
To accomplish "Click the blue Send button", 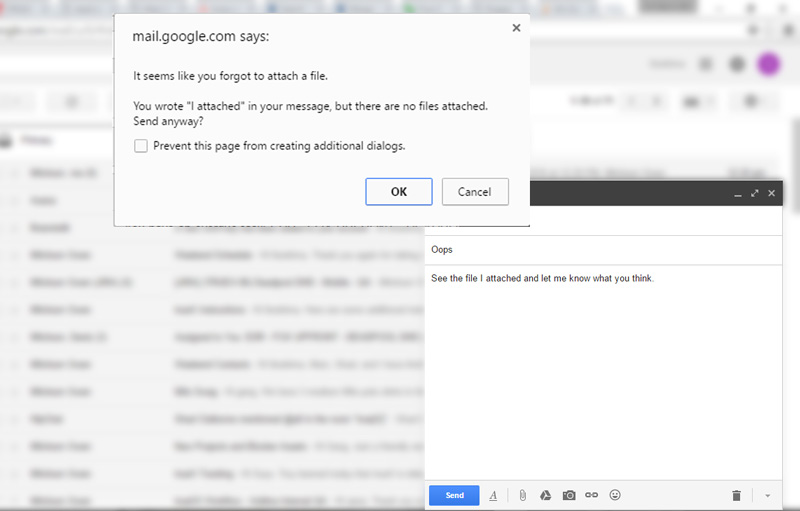I will pyautogui.click(x=454, y=495).
